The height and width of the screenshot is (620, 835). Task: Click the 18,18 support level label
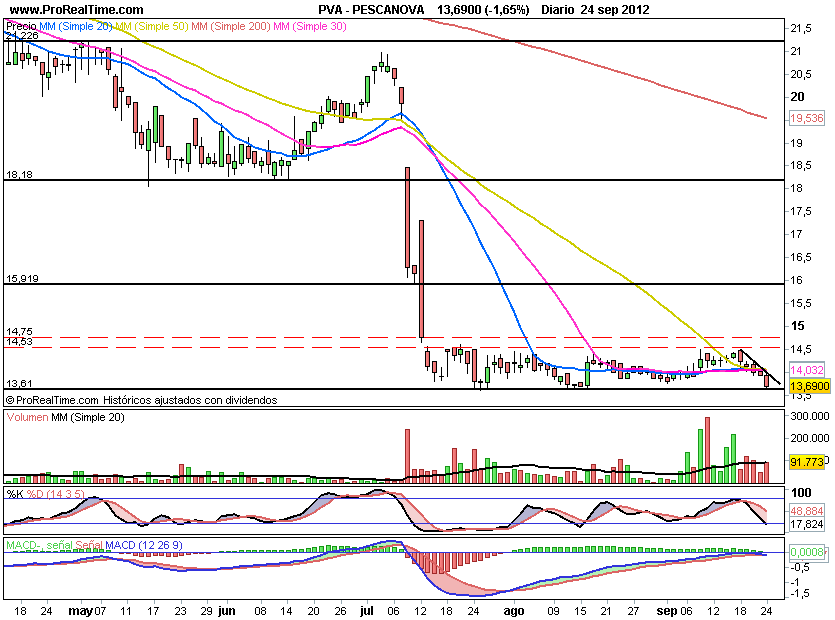[x=19, y=175]
